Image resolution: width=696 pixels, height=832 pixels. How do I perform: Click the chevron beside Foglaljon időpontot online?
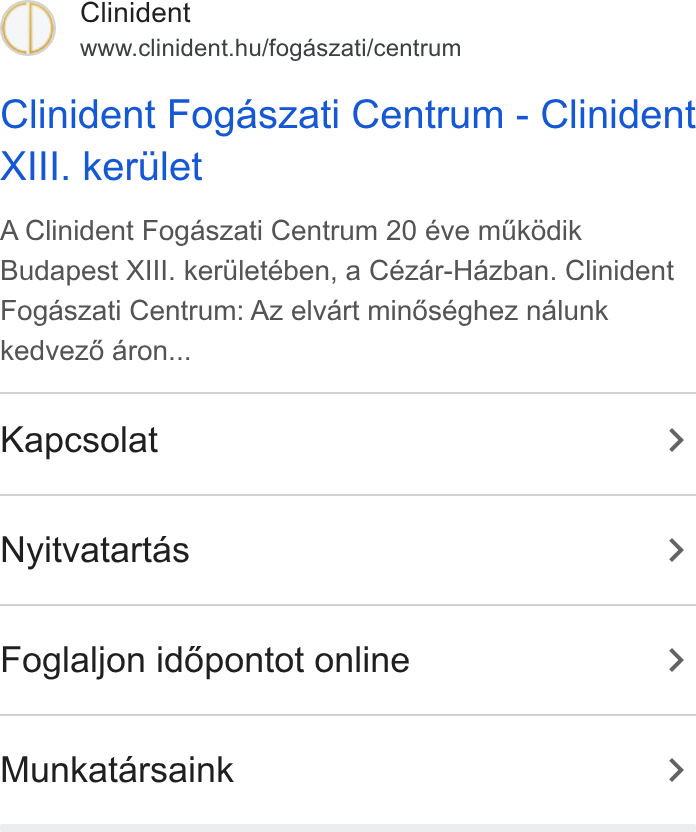coord(676,661)
